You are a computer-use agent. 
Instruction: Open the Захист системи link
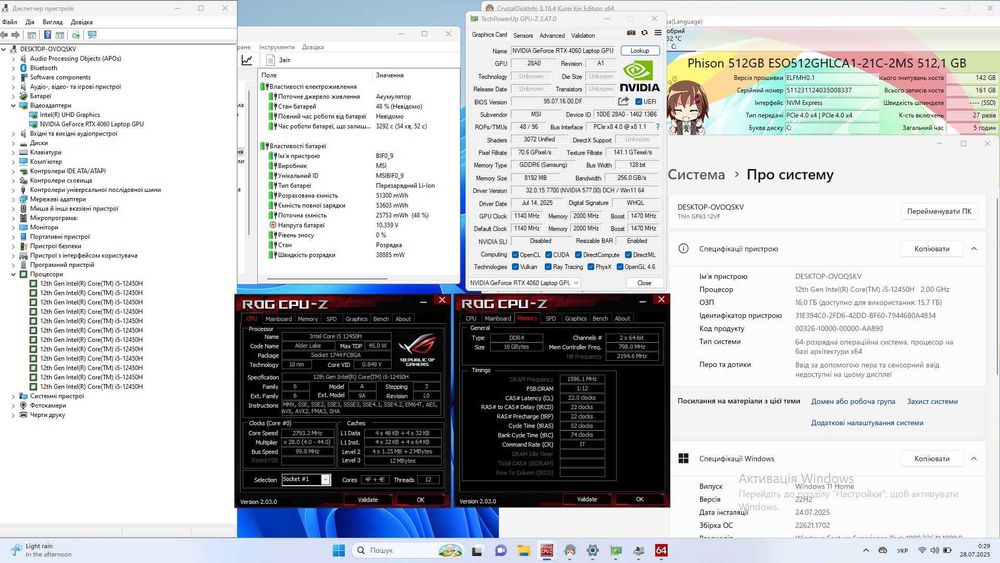[932, 401]
